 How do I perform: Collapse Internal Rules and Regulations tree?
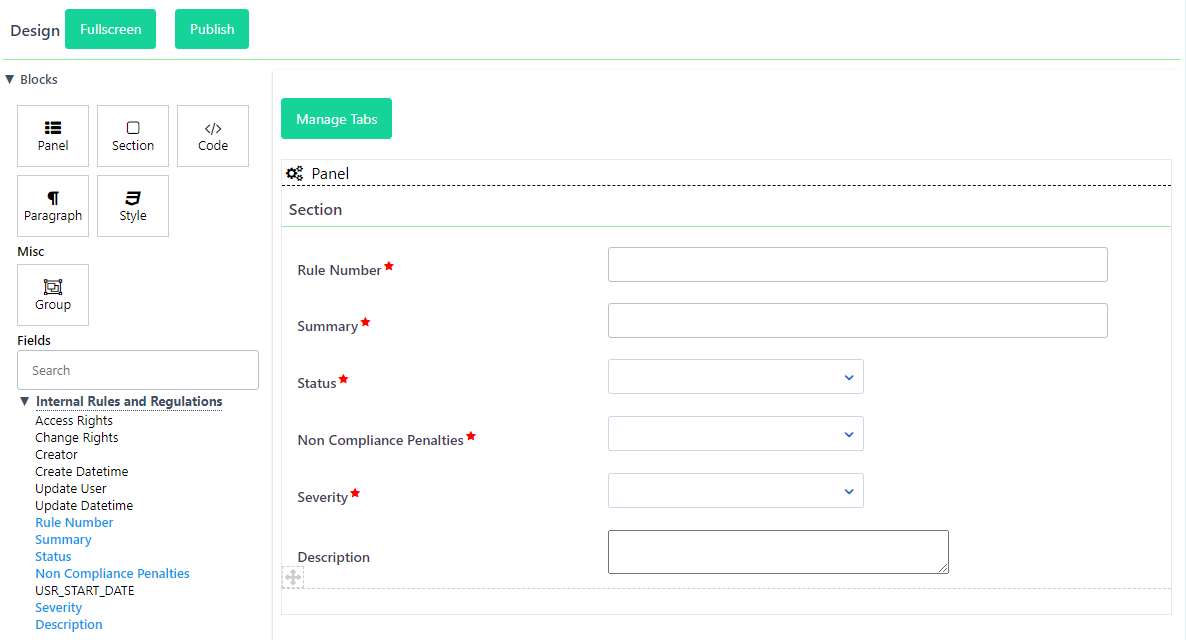pyautogui.click(x=25, y=402)
